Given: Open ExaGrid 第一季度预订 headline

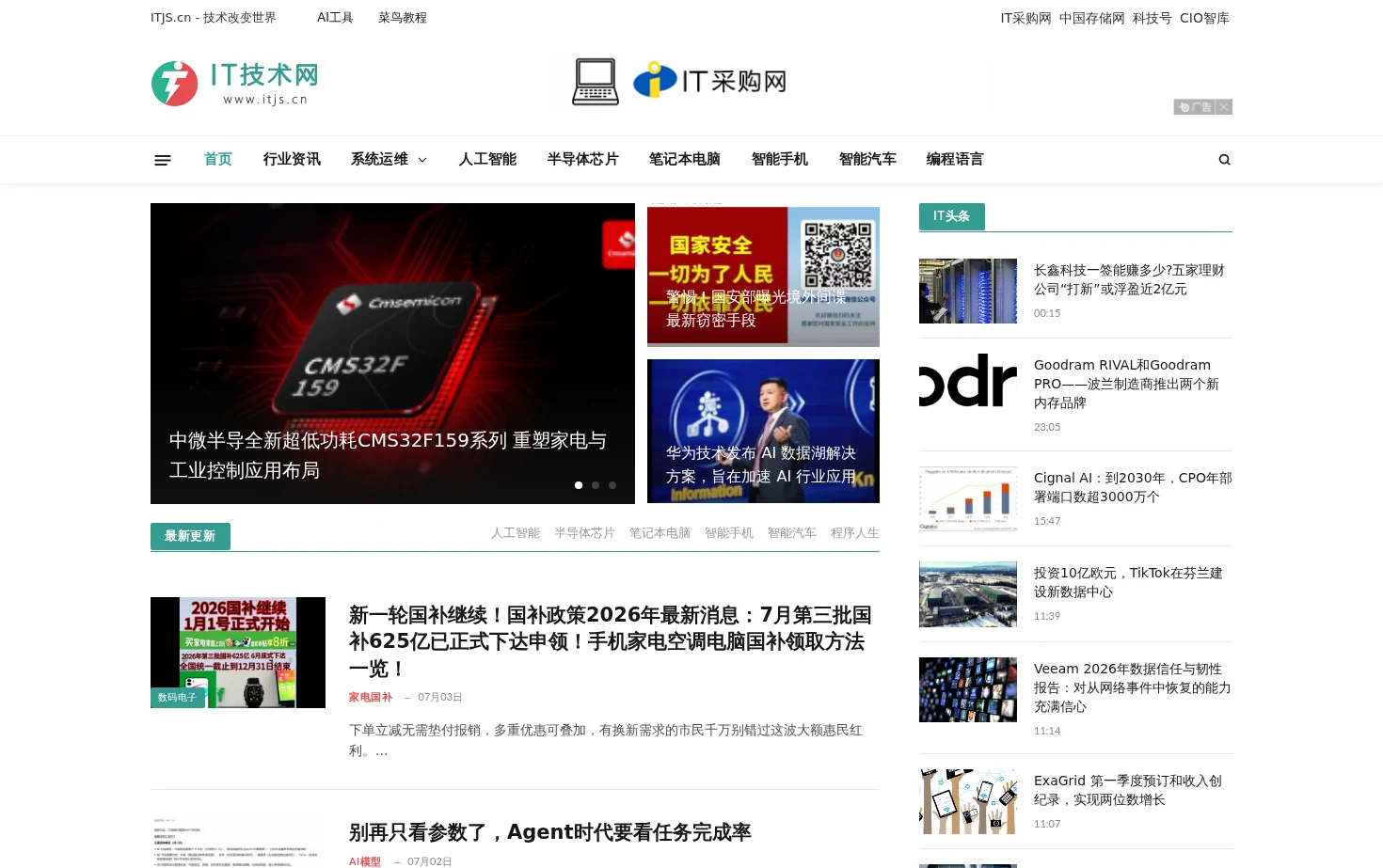Looking at the screenshot, I should [1128, 790].
